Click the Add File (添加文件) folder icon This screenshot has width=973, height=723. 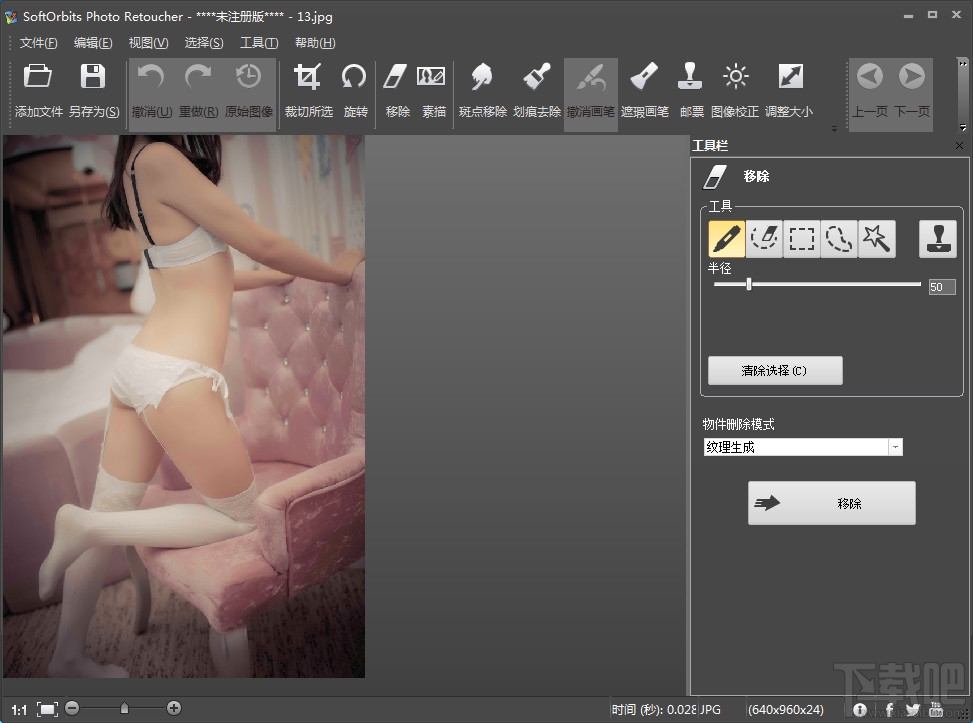point(38,77)
